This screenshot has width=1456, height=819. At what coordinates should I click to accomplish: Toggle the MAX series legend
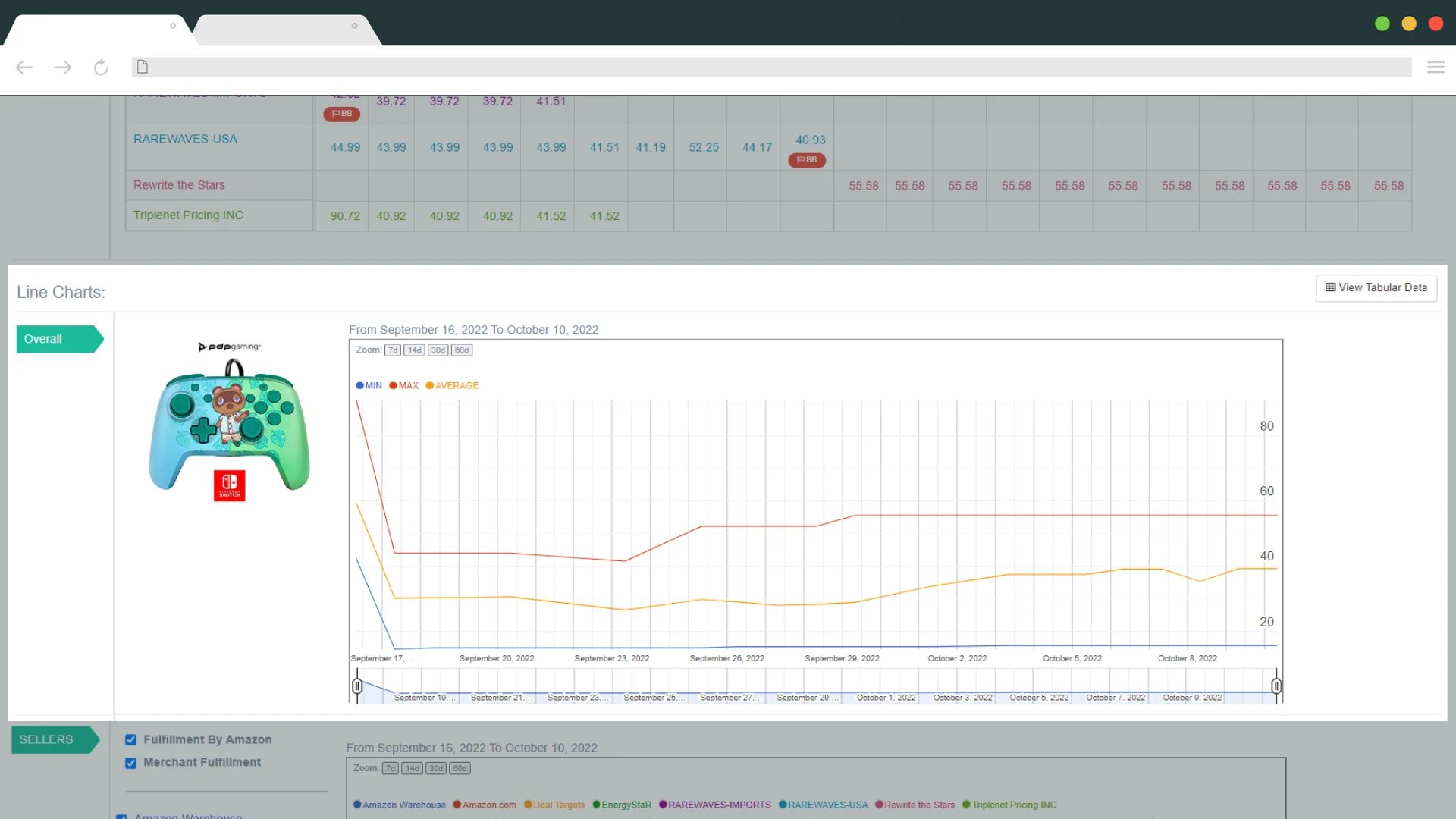403,386
